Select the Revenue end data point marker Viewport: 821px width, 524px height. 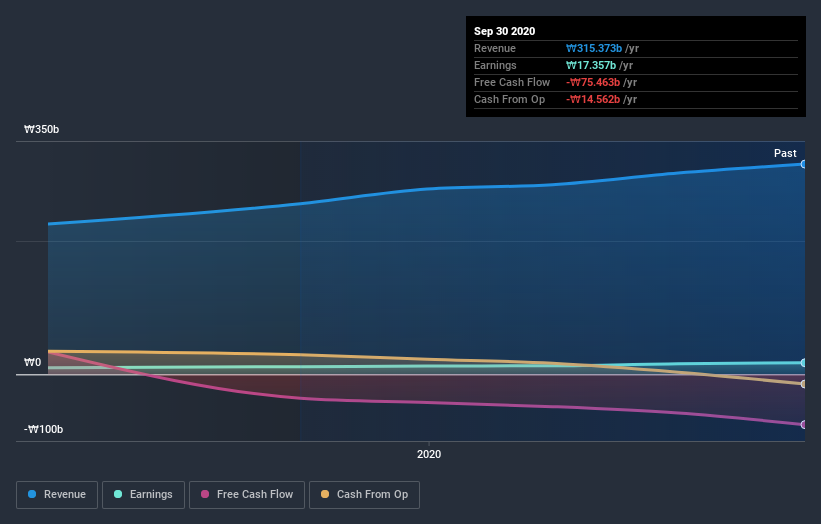click(x=803, y=164)
